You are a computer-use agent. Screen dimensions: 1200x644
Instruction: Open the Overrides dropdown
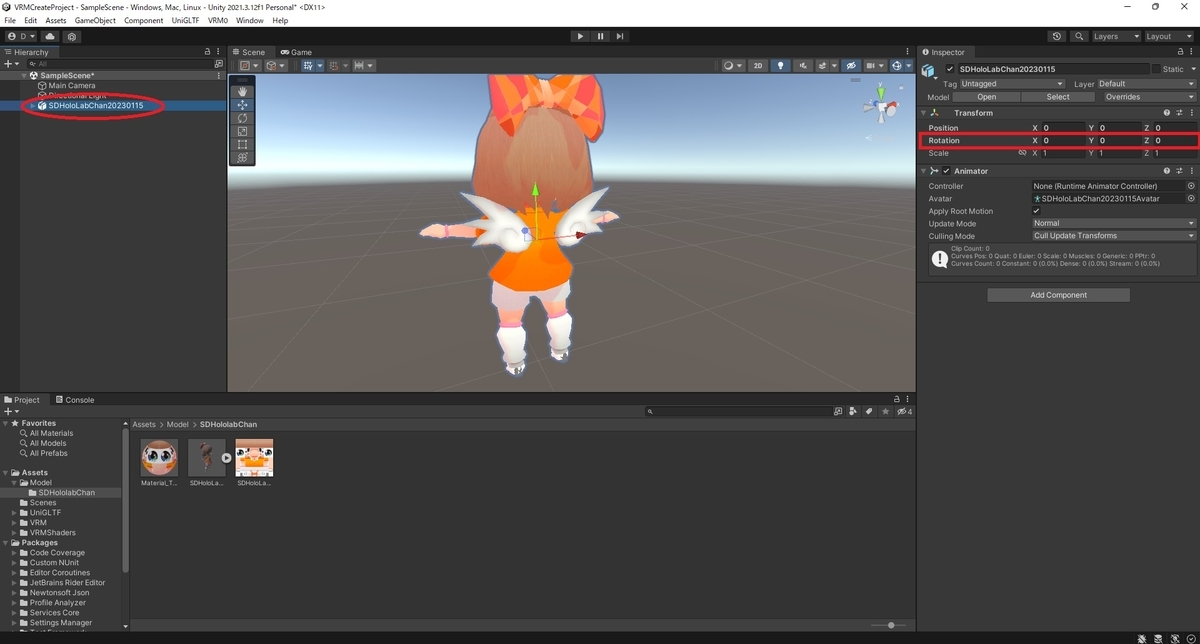(x=1148, y=97)
